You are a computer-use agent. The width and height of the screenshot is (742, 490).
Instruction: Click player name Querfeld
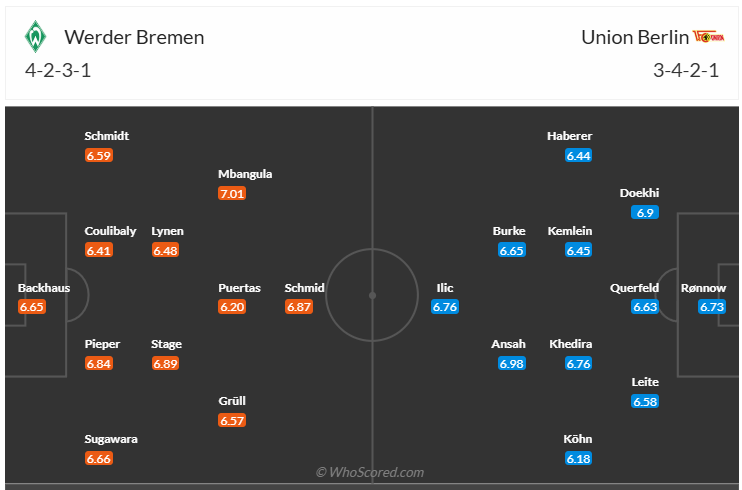click(x=634, y=288)
